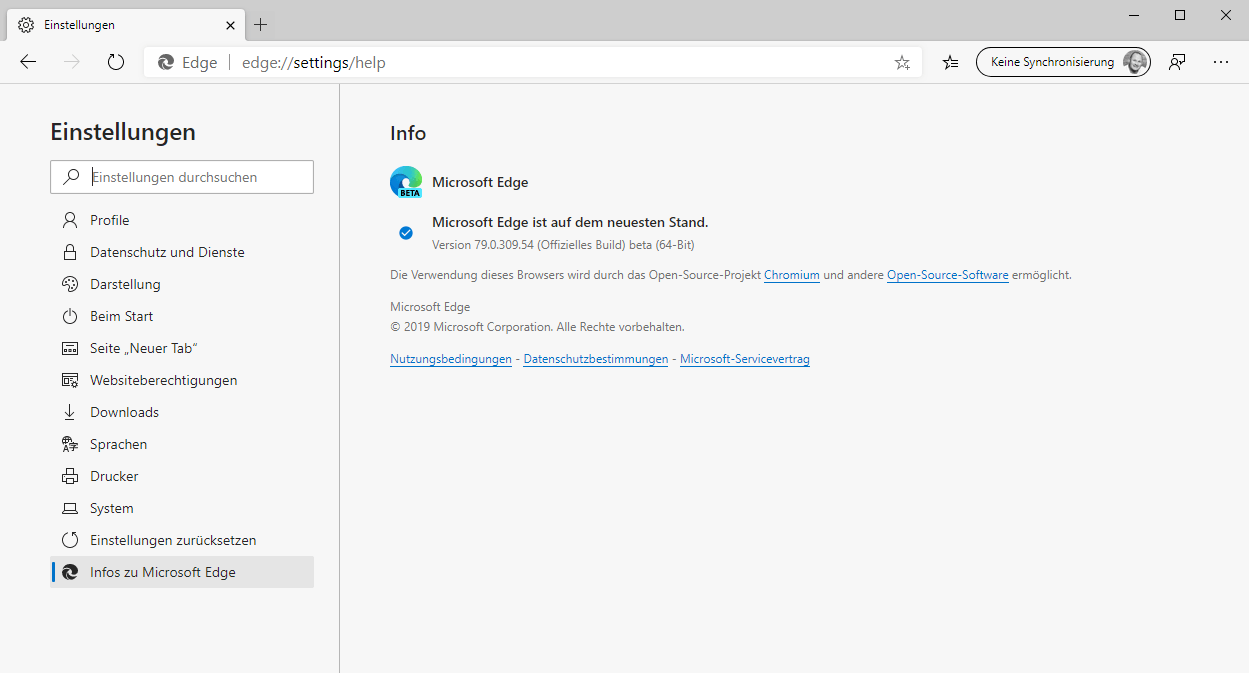The height and width of the screenshot is (673, 1249).
Task: Open a new tab with plus icon
Action: [x=260, y=24]
